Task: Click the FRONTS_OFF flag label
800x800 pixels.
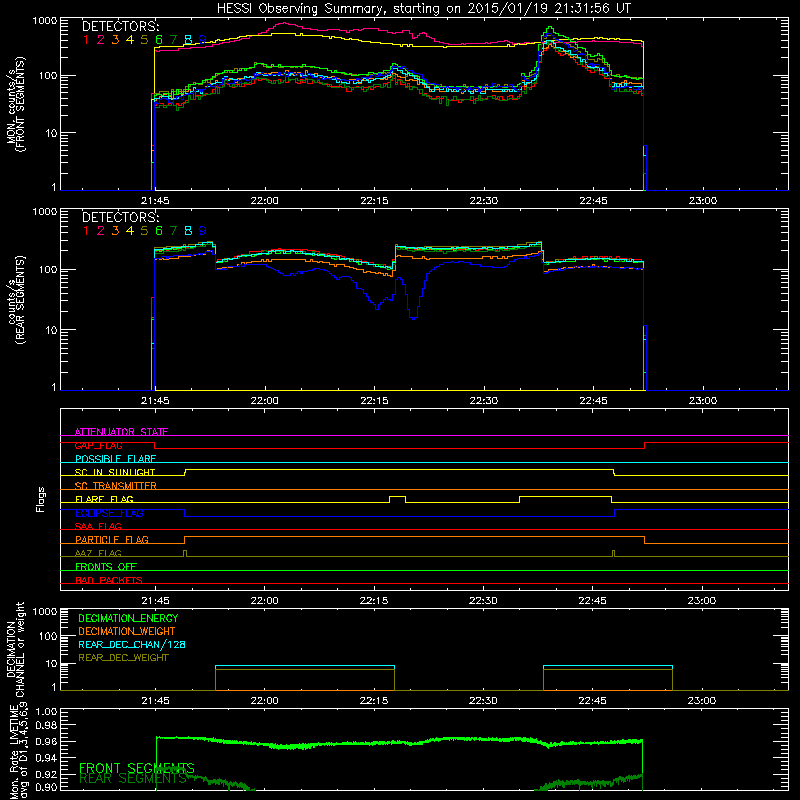Action: pos(106,566)
